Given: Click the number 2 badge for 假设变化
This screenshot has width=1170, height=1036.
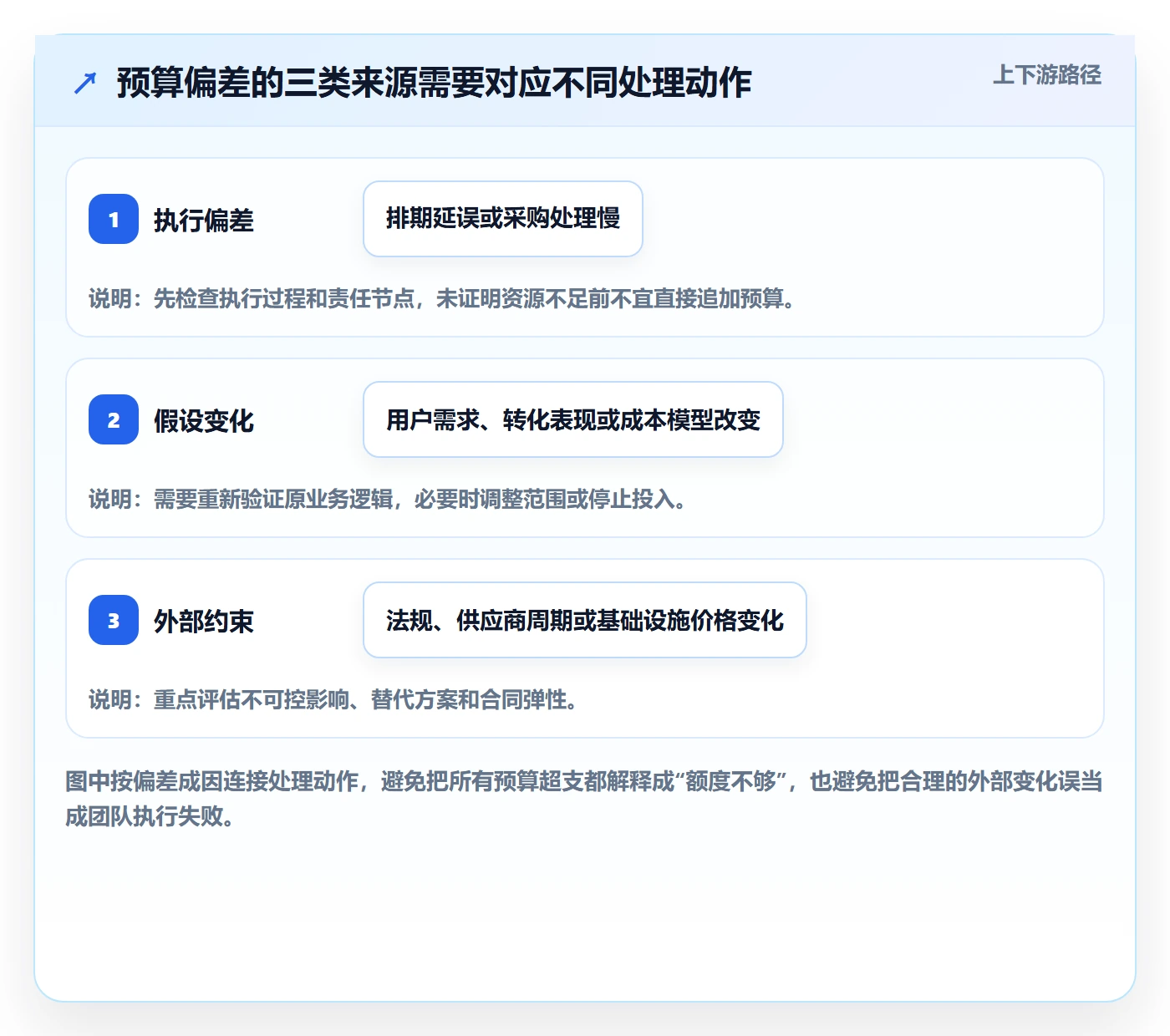Looking at the screenshot, I should pos(114,419).
